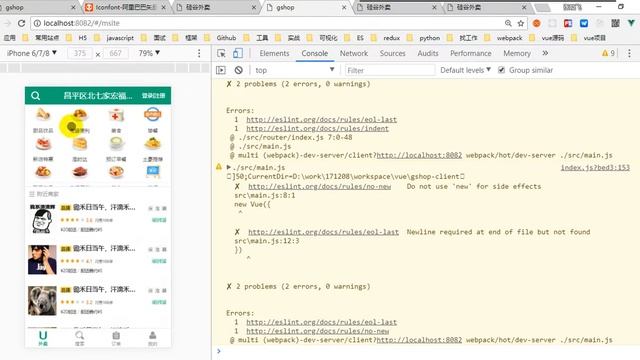Open the first shop listing with cartoon face
This screenshot has height=360, width=640.
98,218
